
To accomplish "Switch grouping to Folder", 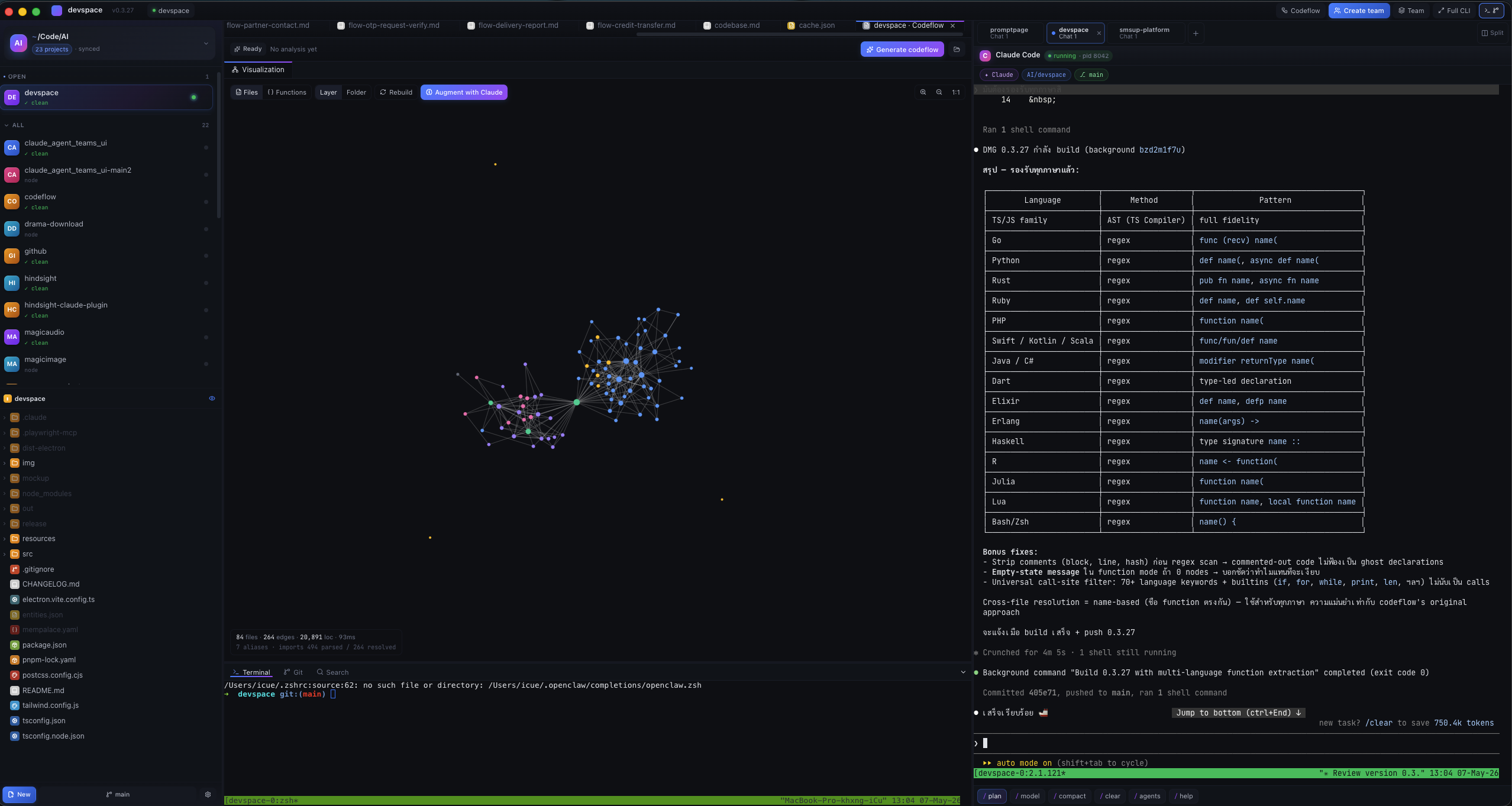I will pyautogui.click(x=356, y=92).
